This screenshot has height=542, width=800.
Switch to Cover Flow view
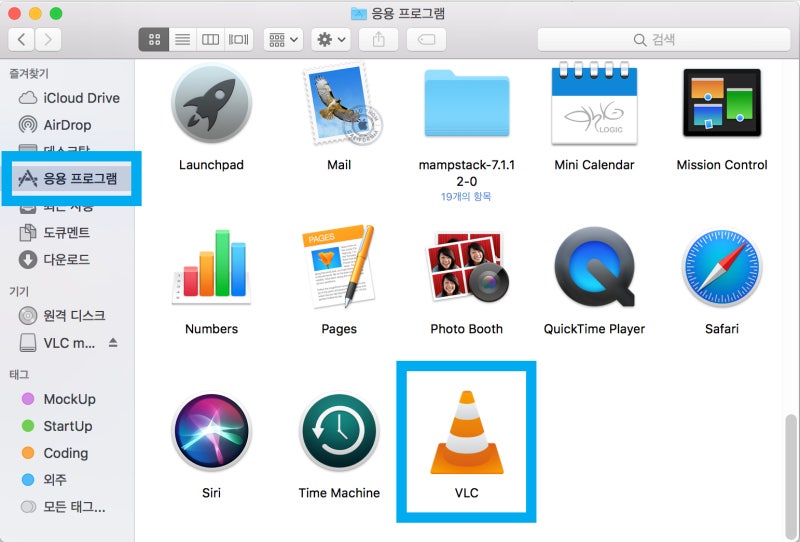coord(238,39)
